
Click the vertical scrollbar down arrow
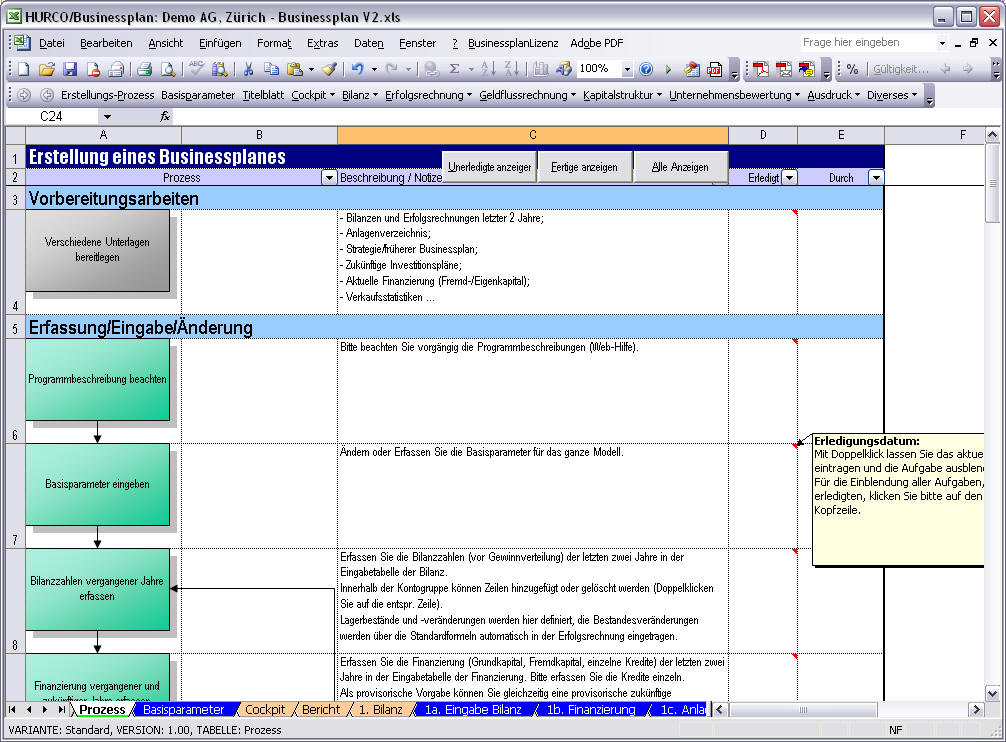pos(992,693)
